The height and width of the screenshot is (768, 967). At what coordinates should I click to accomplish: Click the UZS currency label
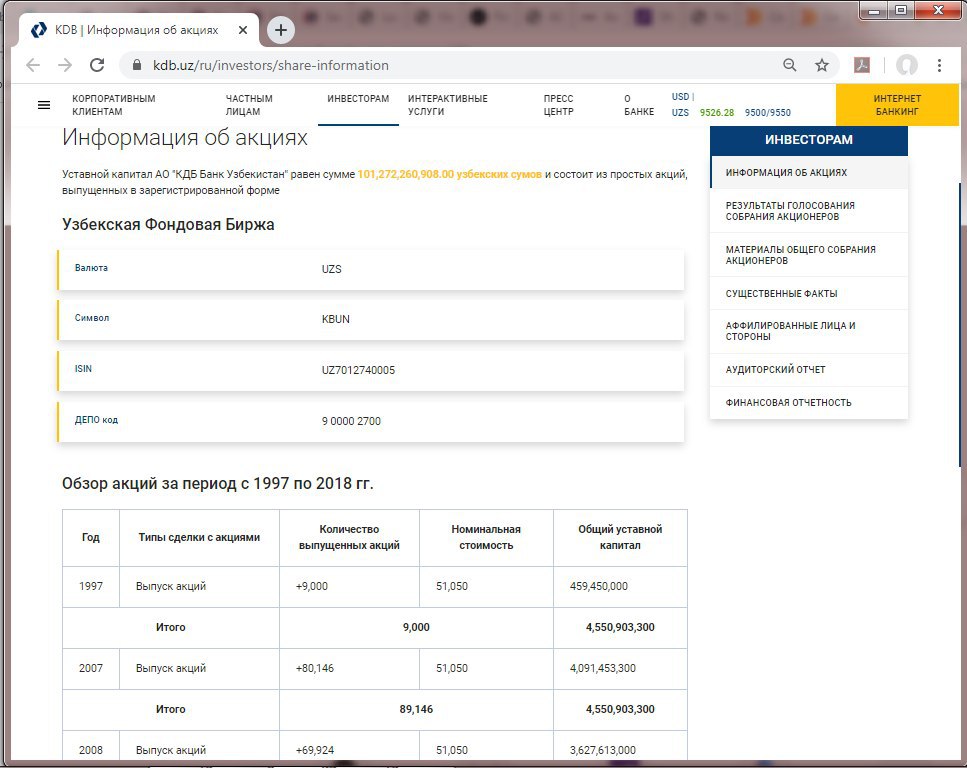(x=680, y=113)
